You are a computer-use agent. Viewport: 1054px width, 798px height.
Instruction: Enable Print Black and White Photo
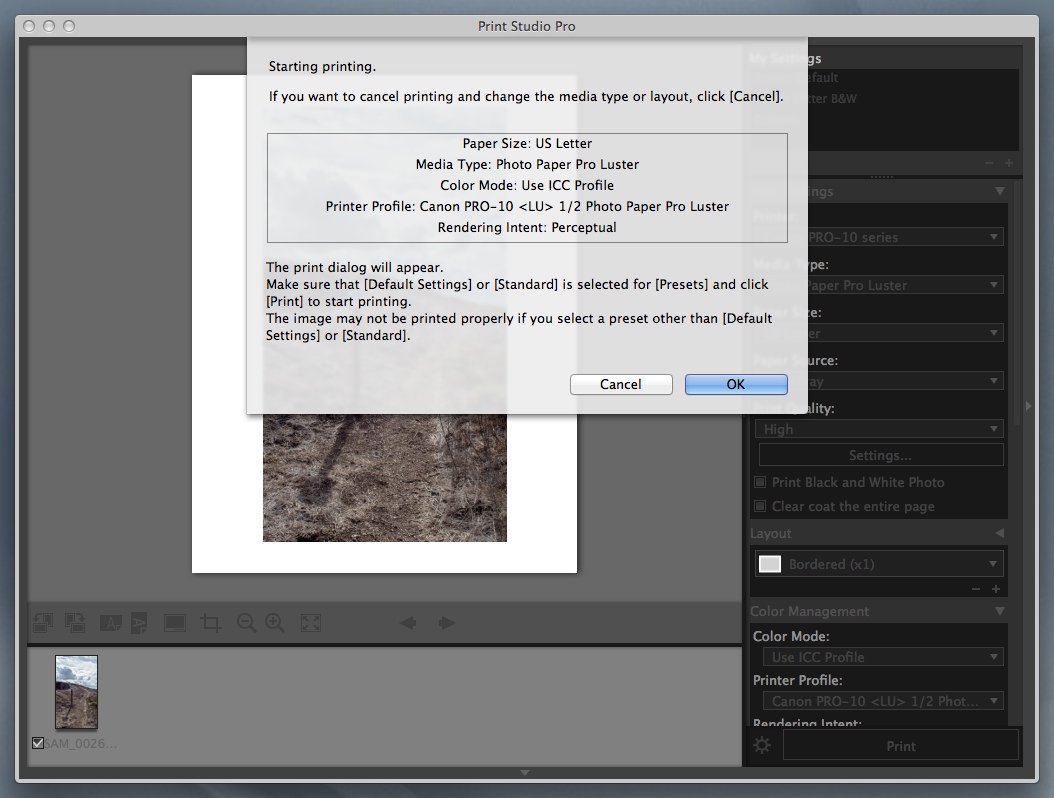[x=760, y=482]
